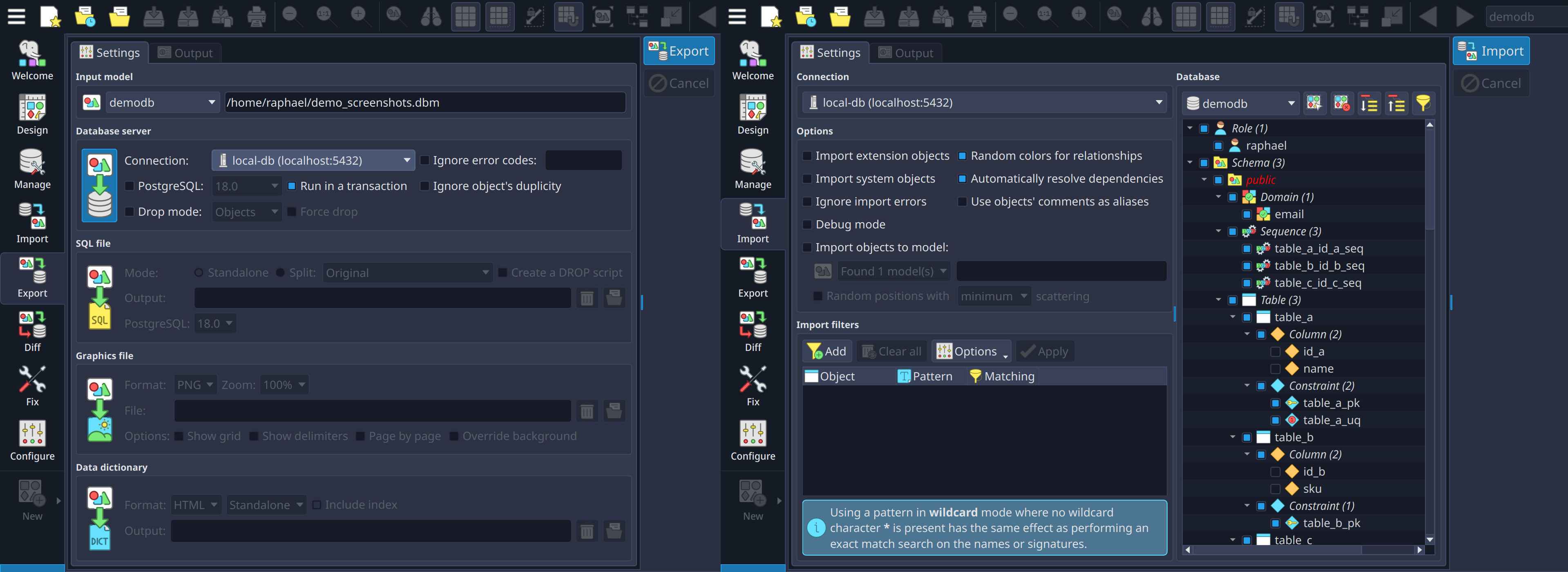Open the PostgreSQL version dropdown showing 18.0
The height and width of the screenshot is (572, 1568).
coord(246,185)
